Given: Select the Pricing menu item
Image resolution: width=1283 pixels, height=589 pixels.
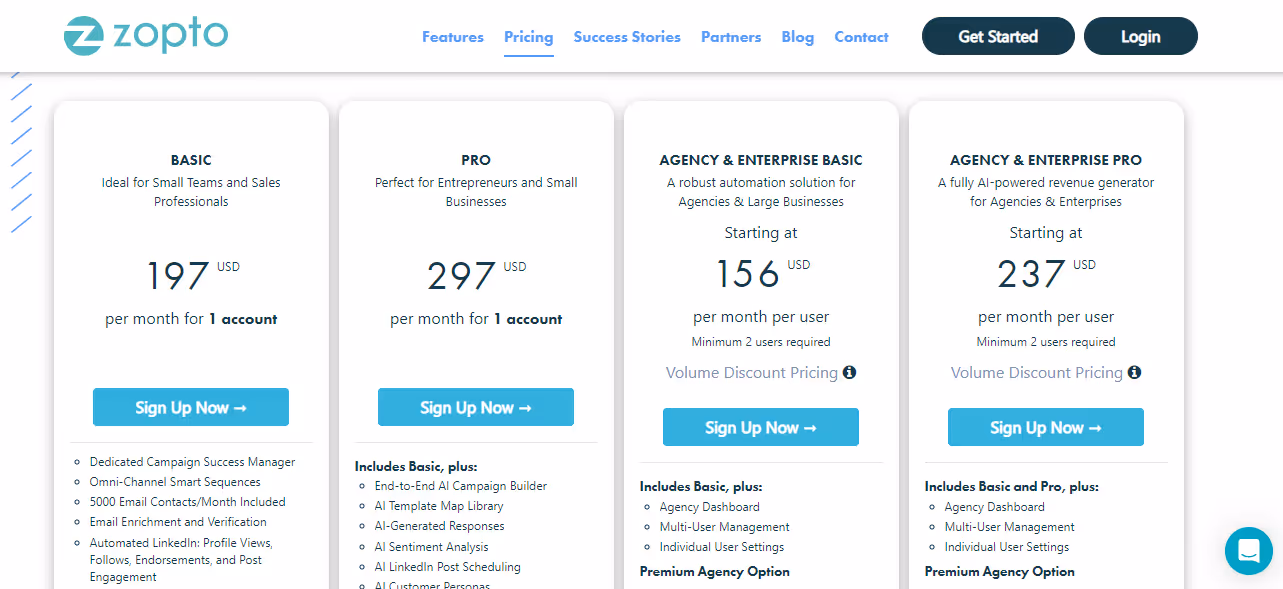Looking at the screenshot, I should 528,36.
